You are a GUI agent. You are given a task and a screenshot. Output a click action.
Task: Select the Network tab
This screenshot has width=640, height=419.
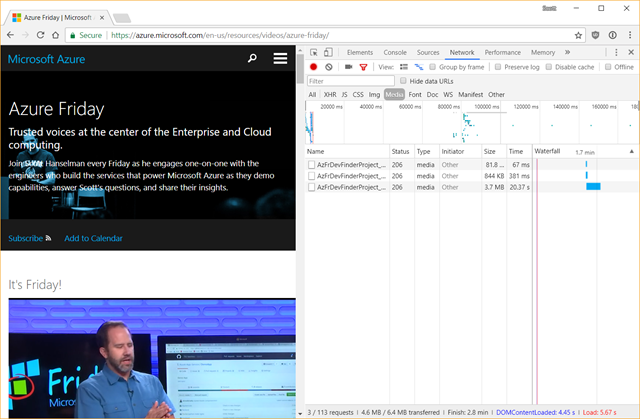click(462, 52)
